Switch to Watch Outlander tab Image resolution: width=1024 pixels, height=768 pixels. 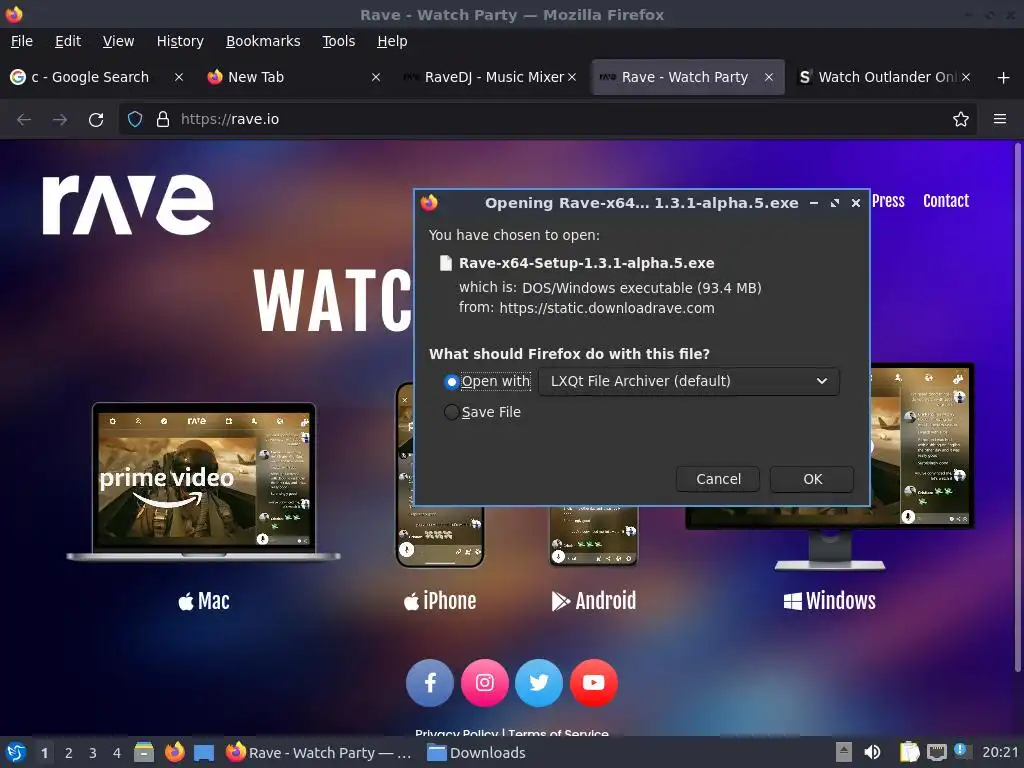886,77
